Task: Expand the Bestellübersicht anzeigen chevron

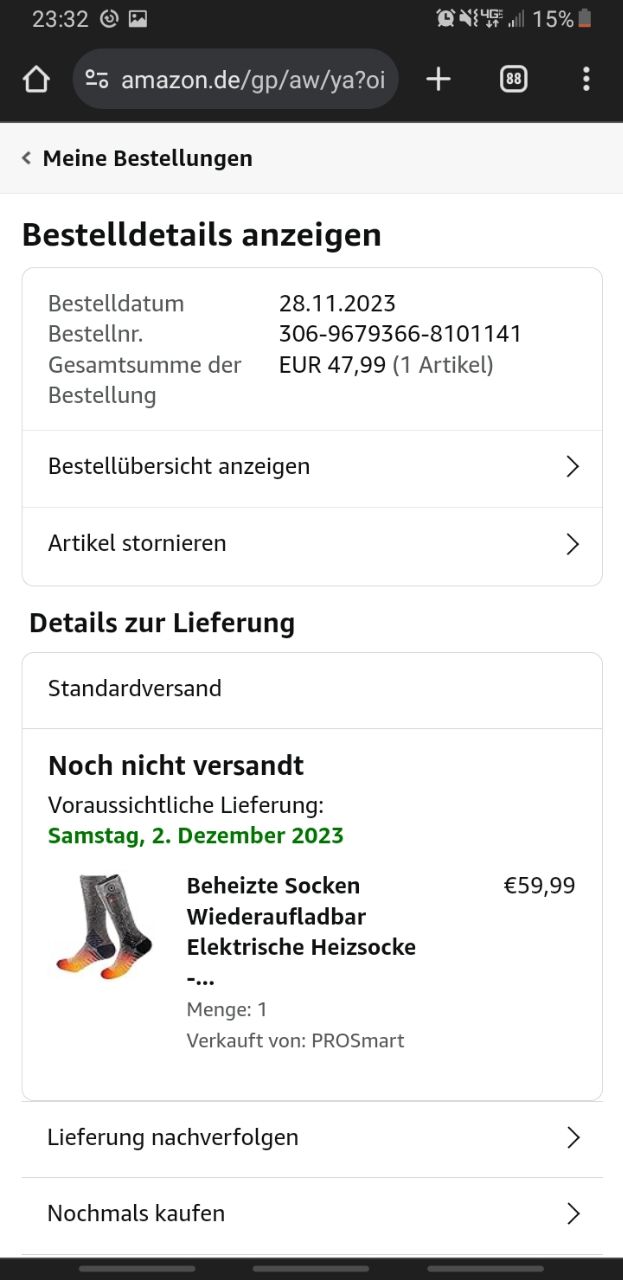Action: pyautogui.click(x=572, y=467)
